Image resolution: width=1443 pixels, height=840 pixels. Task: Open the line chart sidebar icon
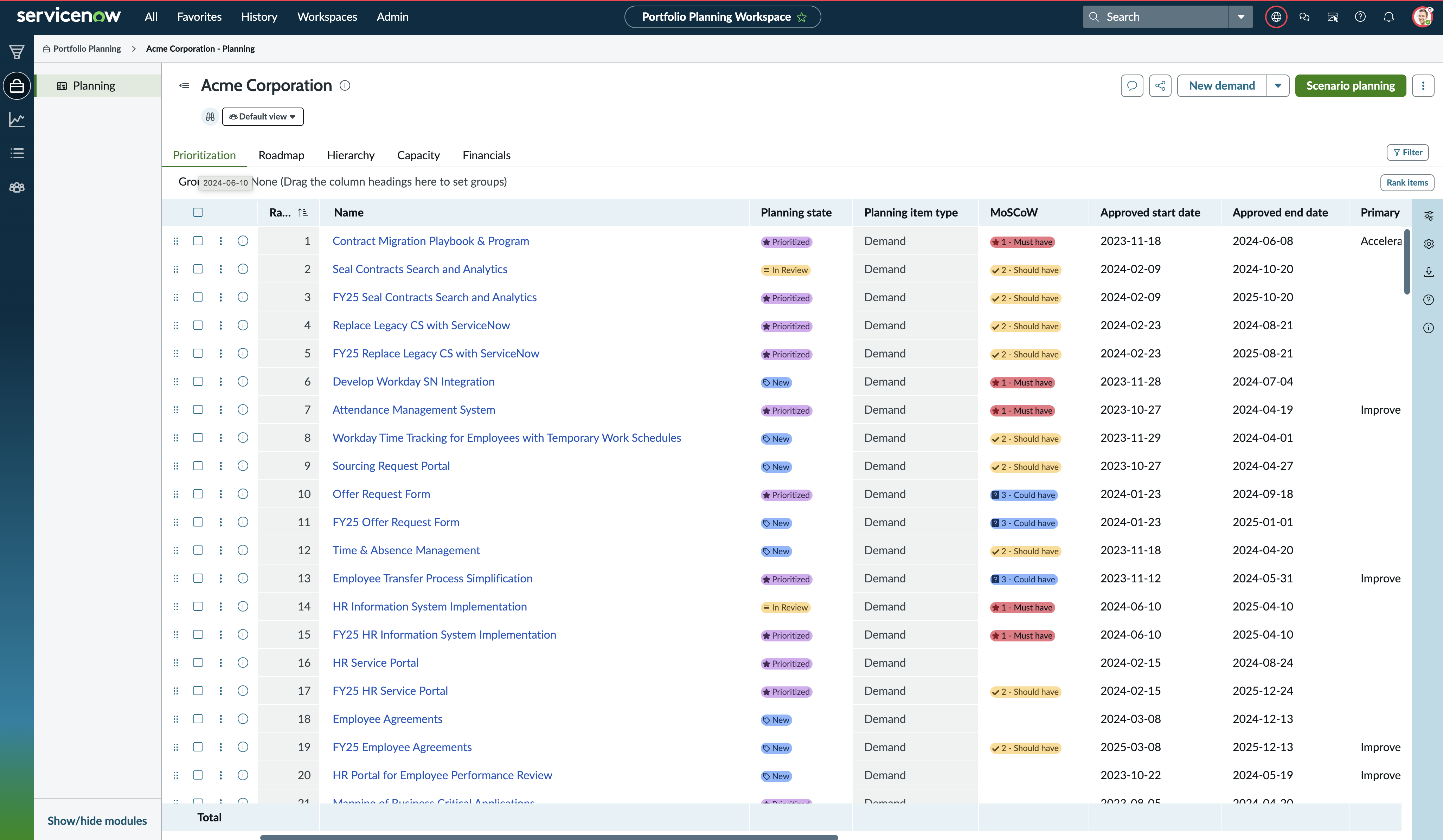[x=17, y=119]
